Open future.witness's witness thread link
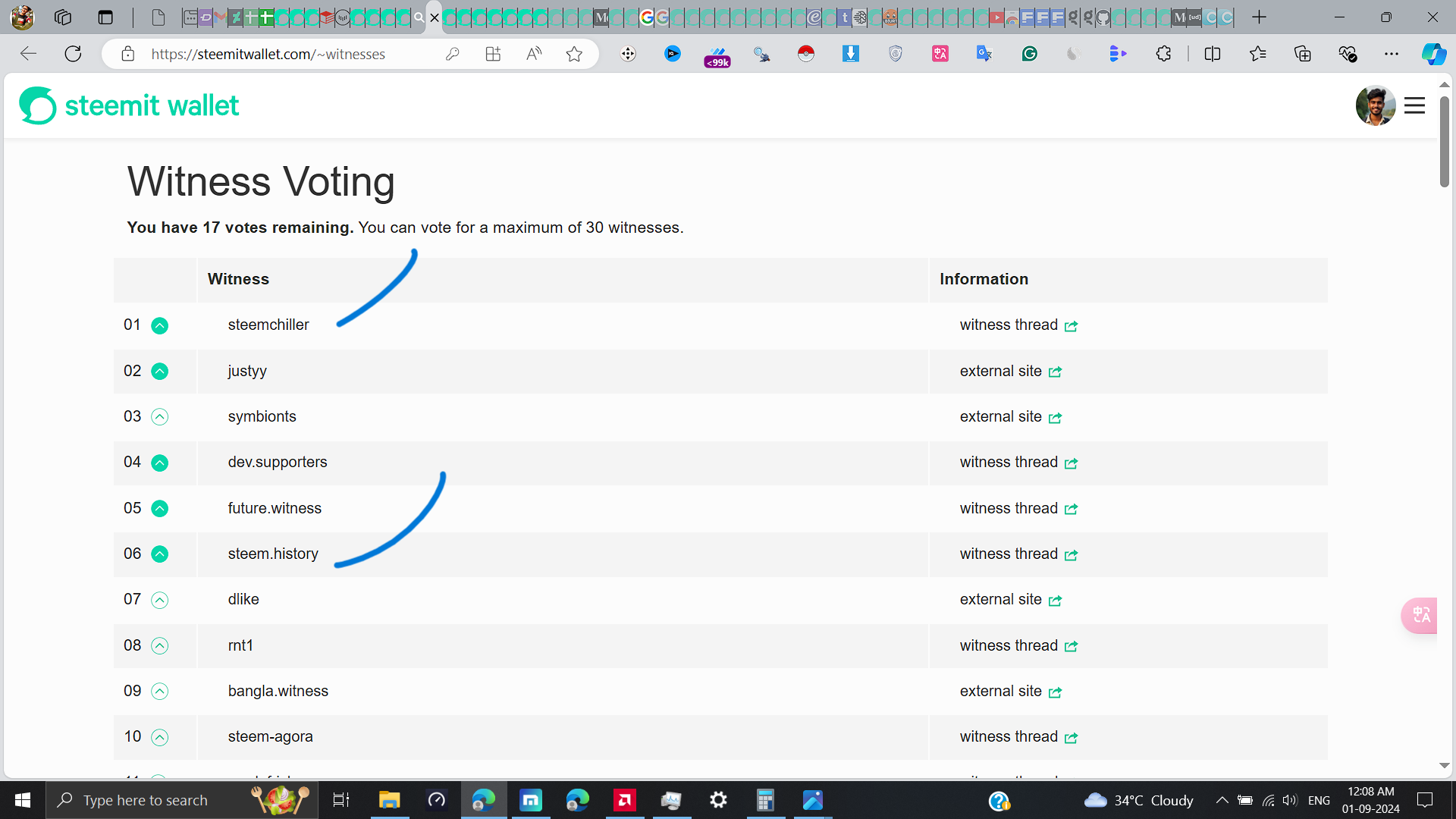1456x819 pixels. pyautogui.click(x=1018, y=509)
